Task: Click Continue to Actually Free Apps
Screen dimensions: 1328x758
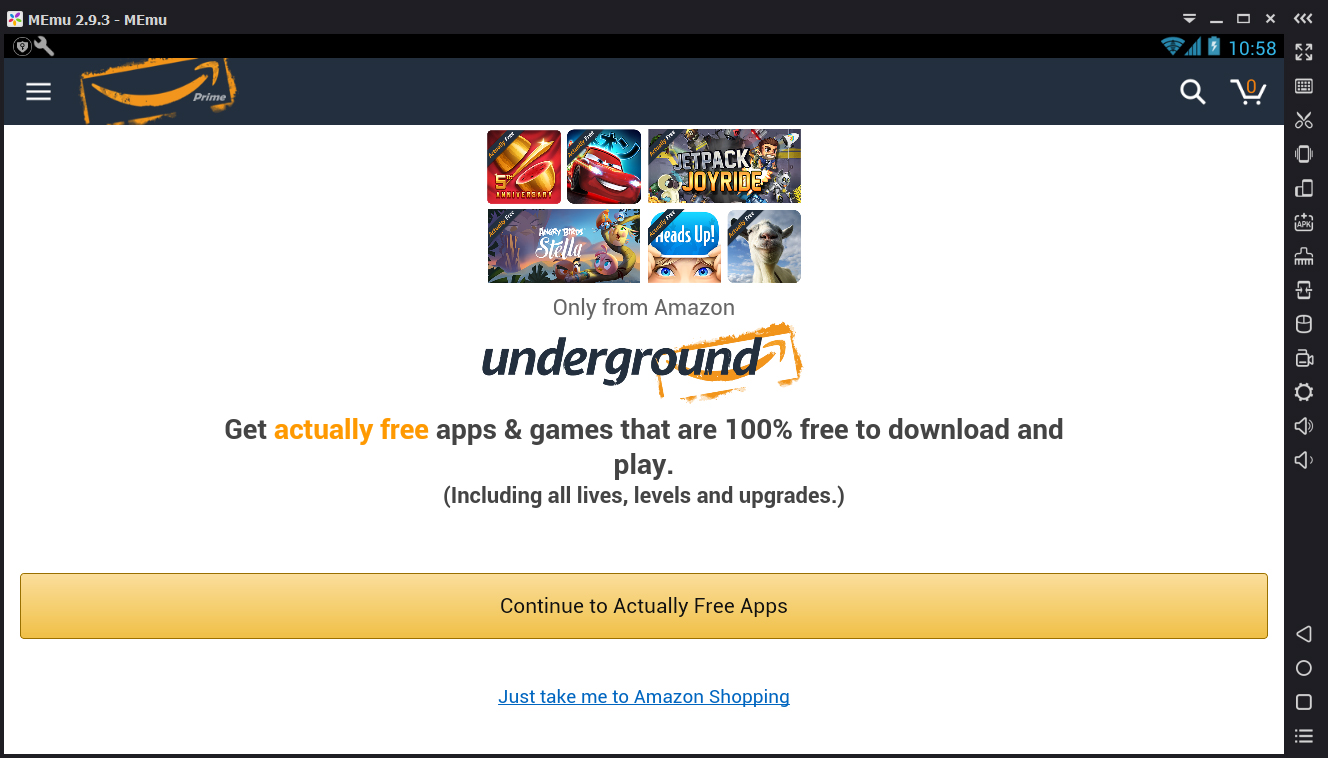Action: [x=644, y=606]
